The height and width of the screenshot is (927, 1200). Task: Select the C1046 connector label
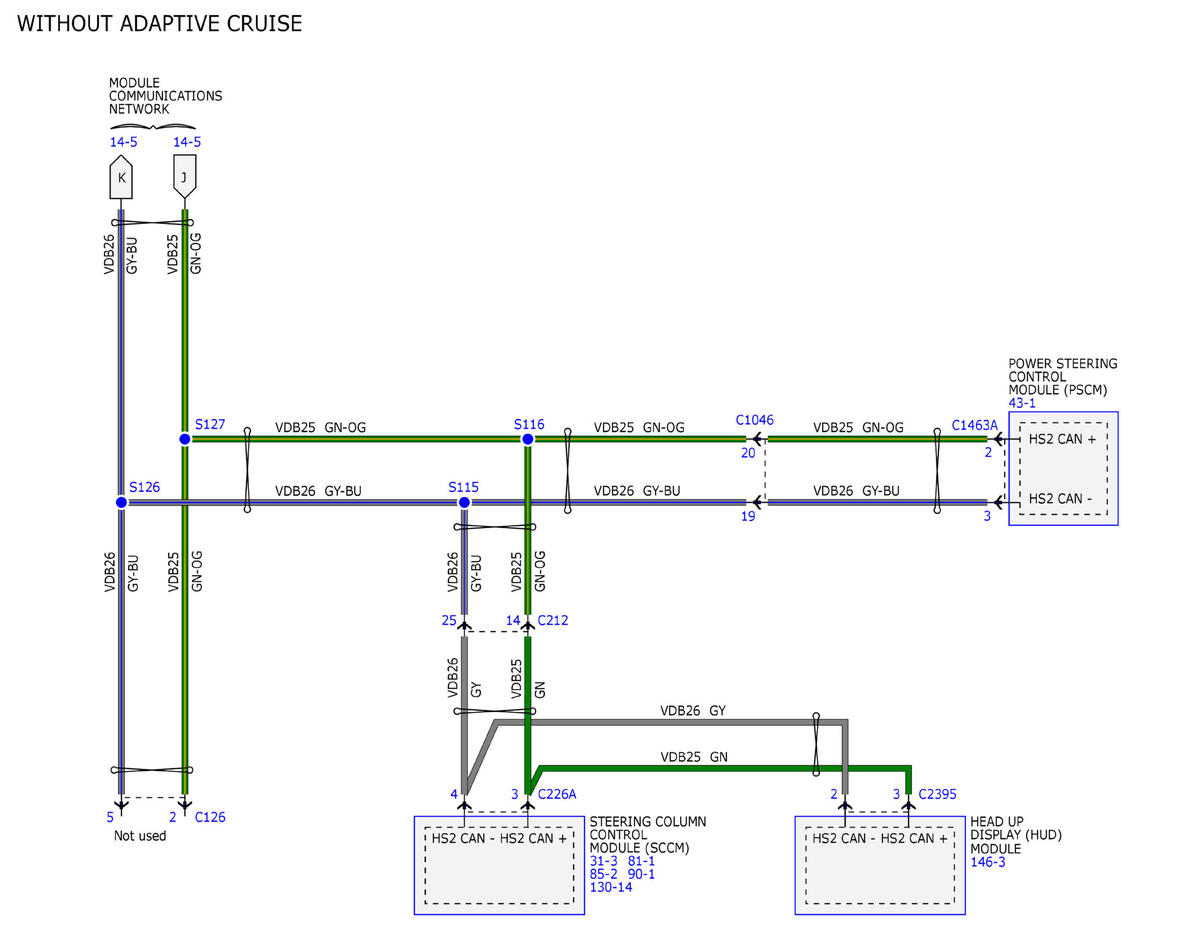point(754,420)
